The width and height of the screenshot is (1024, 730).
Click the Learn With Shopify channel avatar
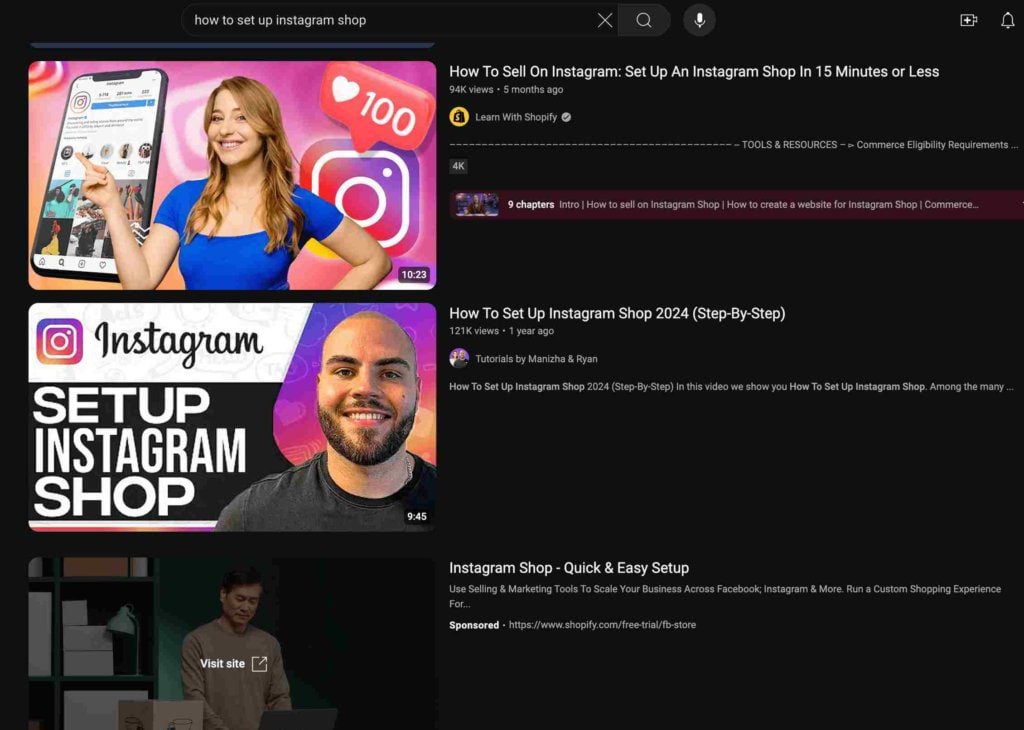pyautogui.click(x=457, y=116)
